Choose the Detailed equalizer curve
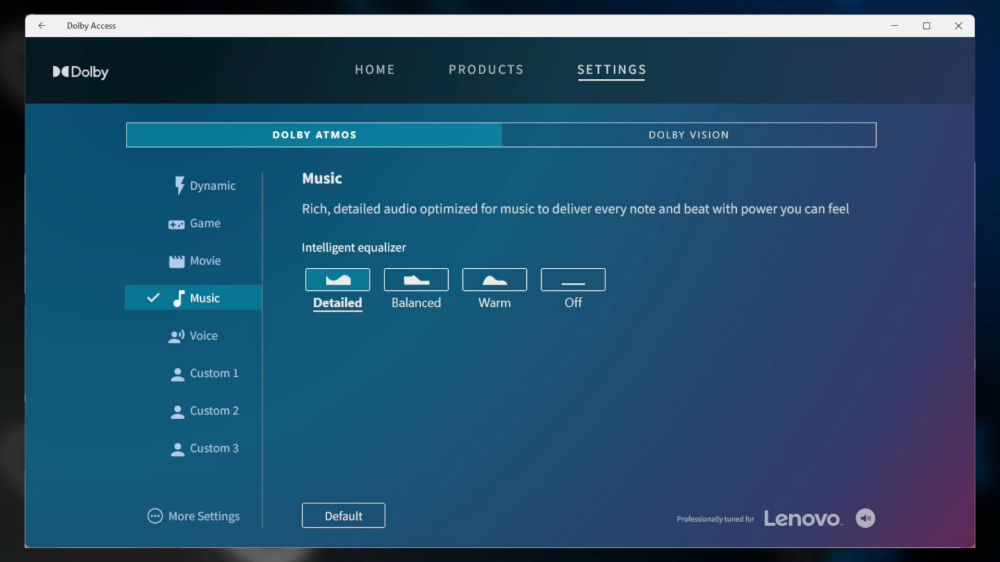 337,279
